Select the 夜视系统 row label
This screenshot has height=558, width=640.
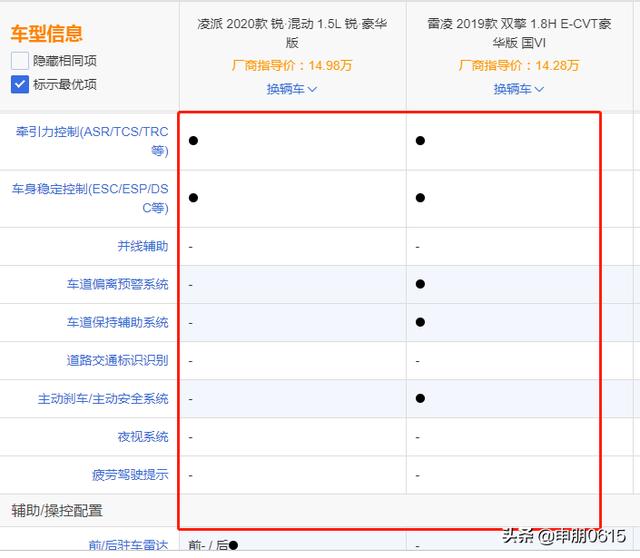click(142, 437)
